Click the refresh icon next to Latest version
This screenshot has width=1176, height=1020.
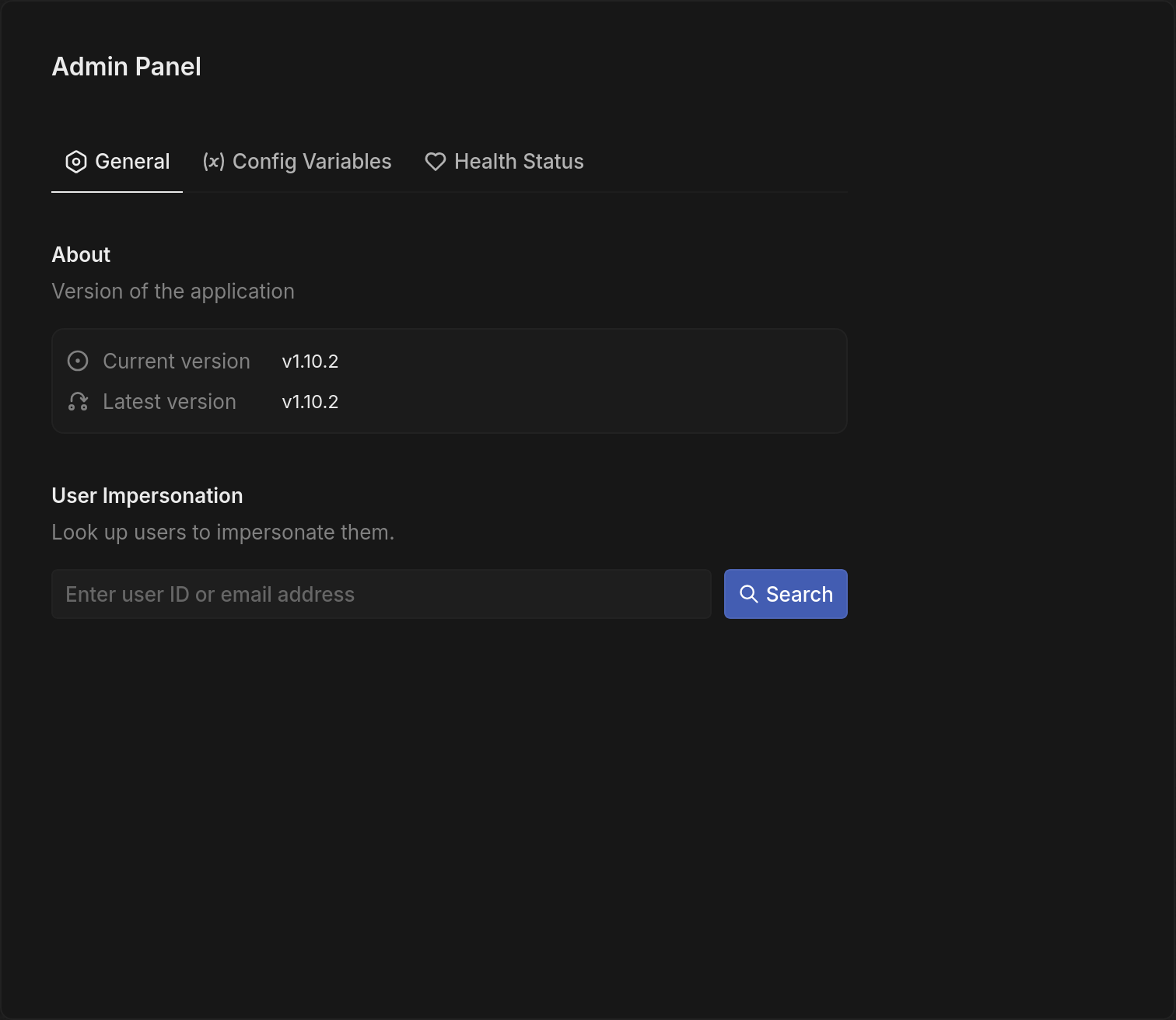coord(78,402)
